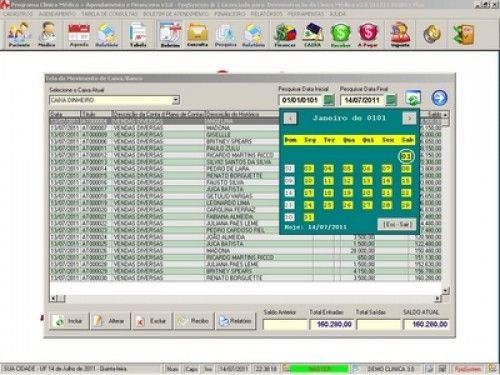500x375 pixels.
Task: Open the Consulta folder icon
Action: pos(197,35)
